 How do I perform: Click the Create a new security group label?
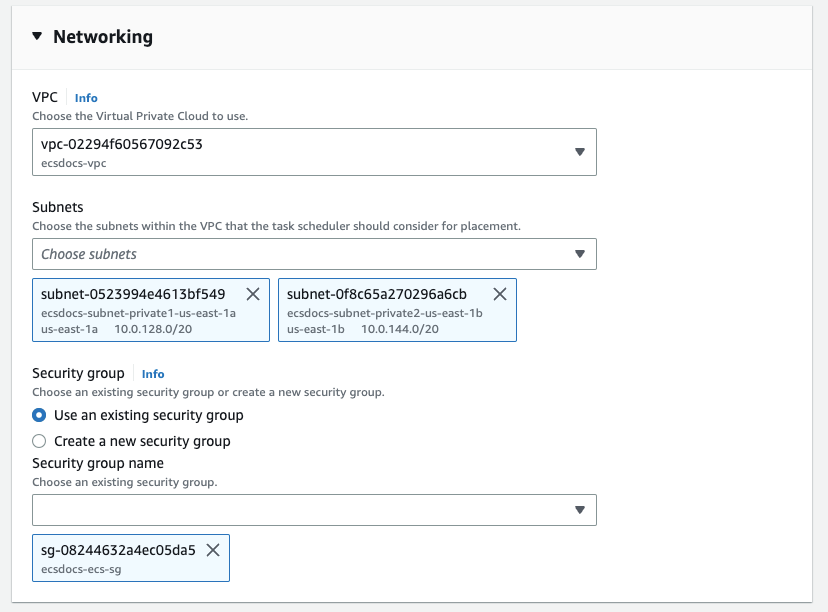coord(142,441)
